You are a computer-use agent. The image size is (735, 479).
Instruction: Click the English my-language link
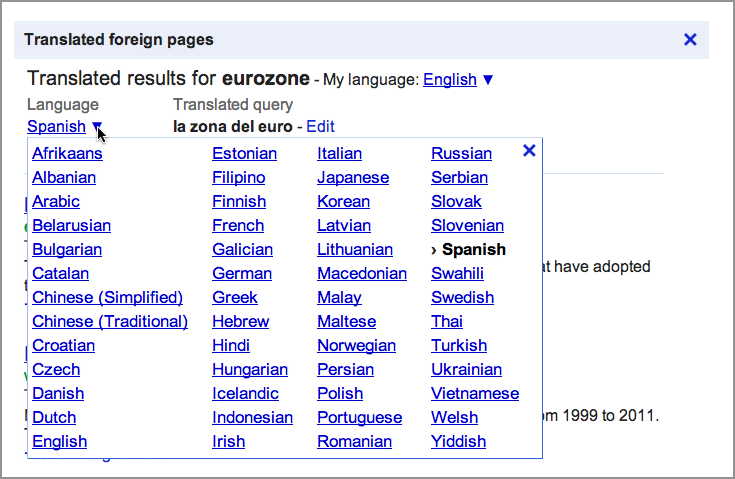pos(449,79)
